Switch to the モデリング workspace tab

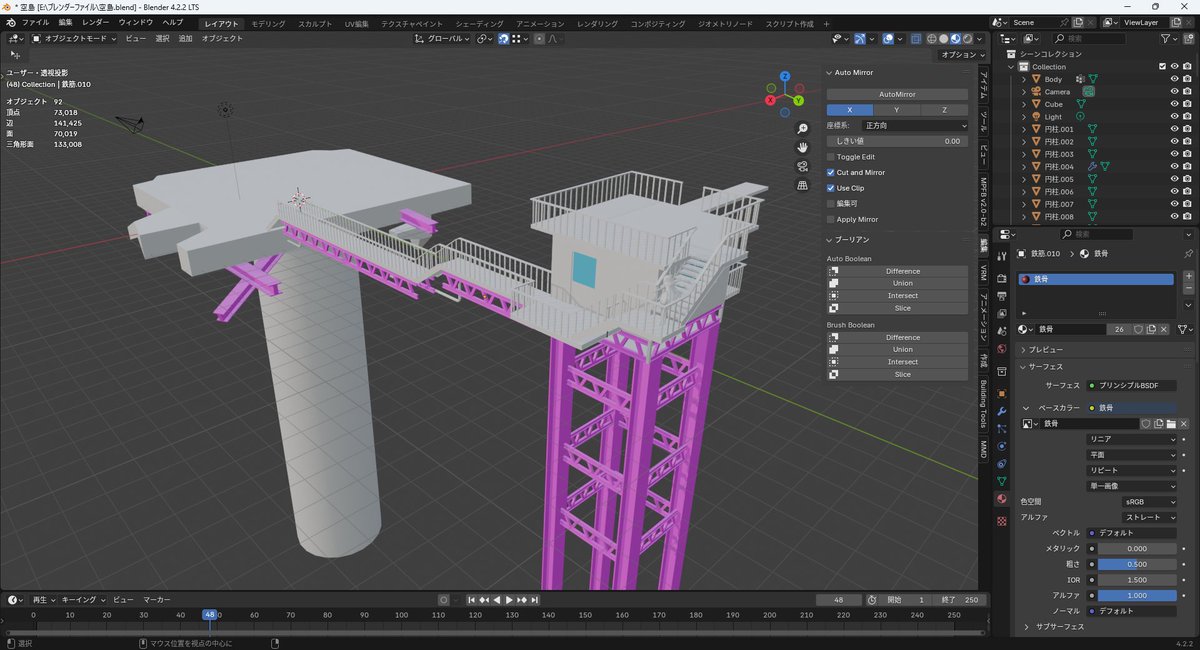point(268,23)
